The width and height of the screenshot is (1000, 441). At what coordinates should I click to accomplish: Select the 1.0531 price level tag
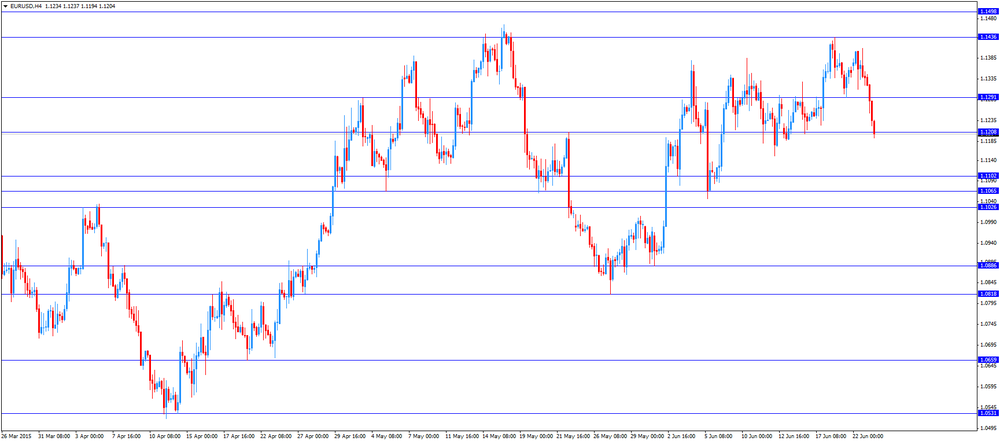[x=987, y=413]
